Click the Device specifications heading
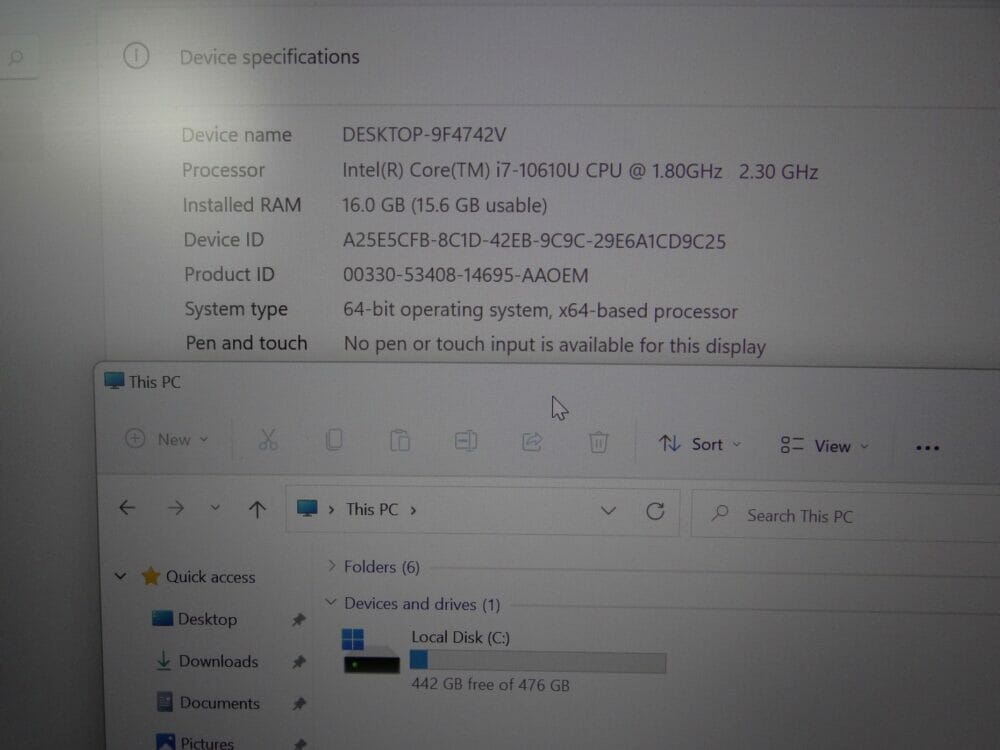The height and width of the screenshot is (750, 1000). click(x=269, y=57)
